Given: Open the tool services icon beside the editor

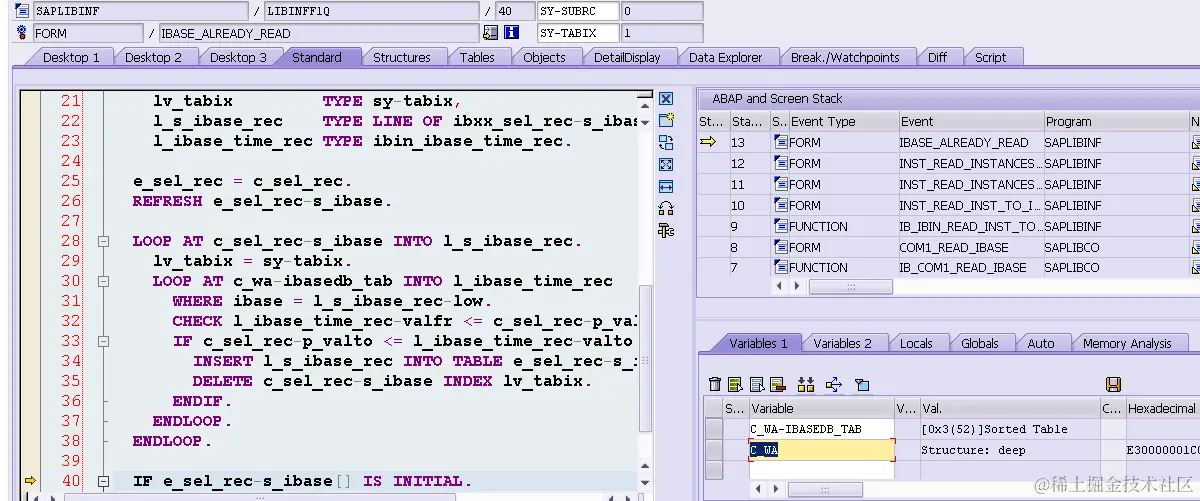Looking at the screenshot, I should [667, 230].
